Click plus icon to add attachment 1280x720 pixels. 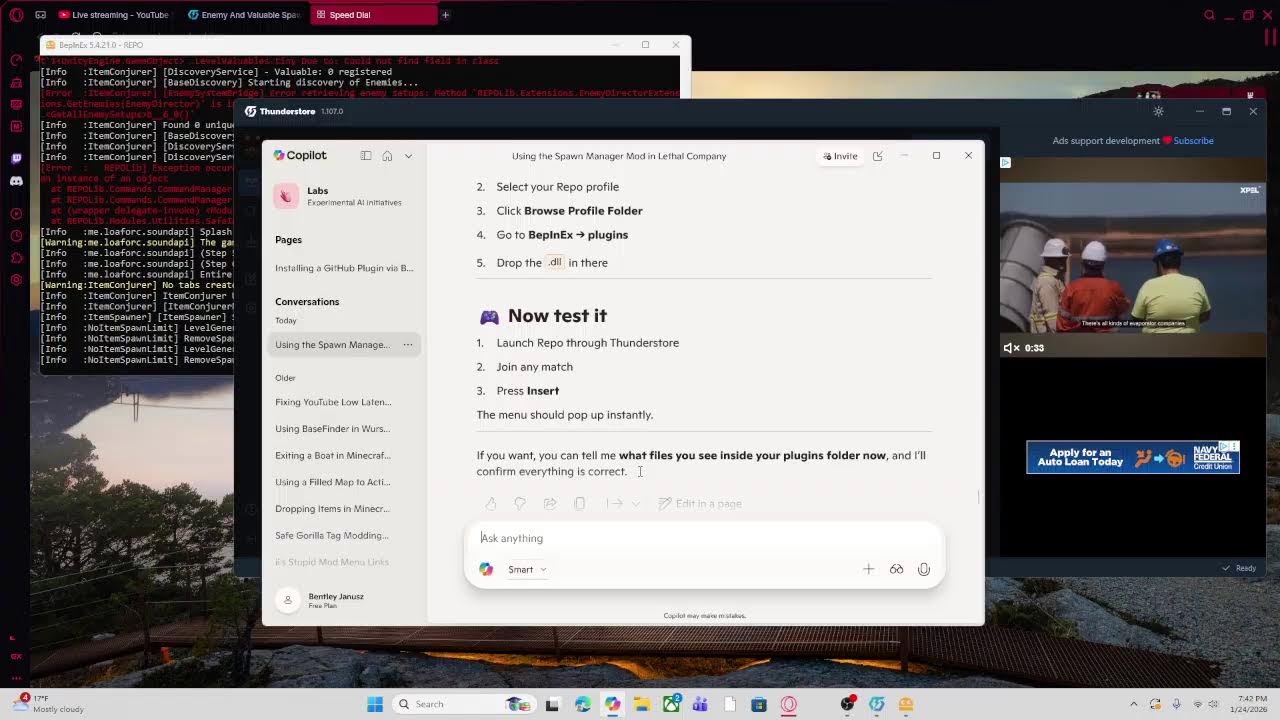tap(868, 570)
